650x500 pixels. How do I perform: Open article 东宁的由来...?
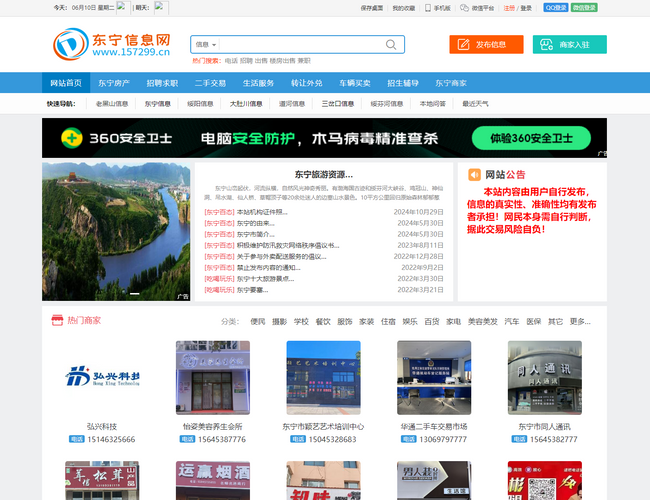point(255,223)
